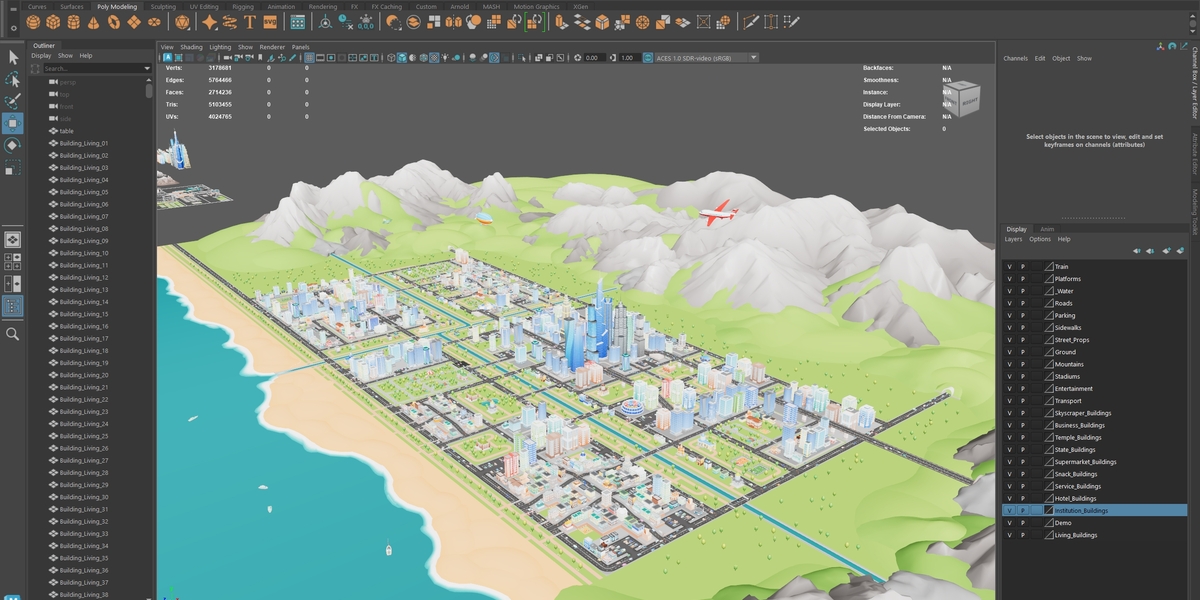Click the SVG import shelf icon
1200x600 pixels.
coord(270,21)
